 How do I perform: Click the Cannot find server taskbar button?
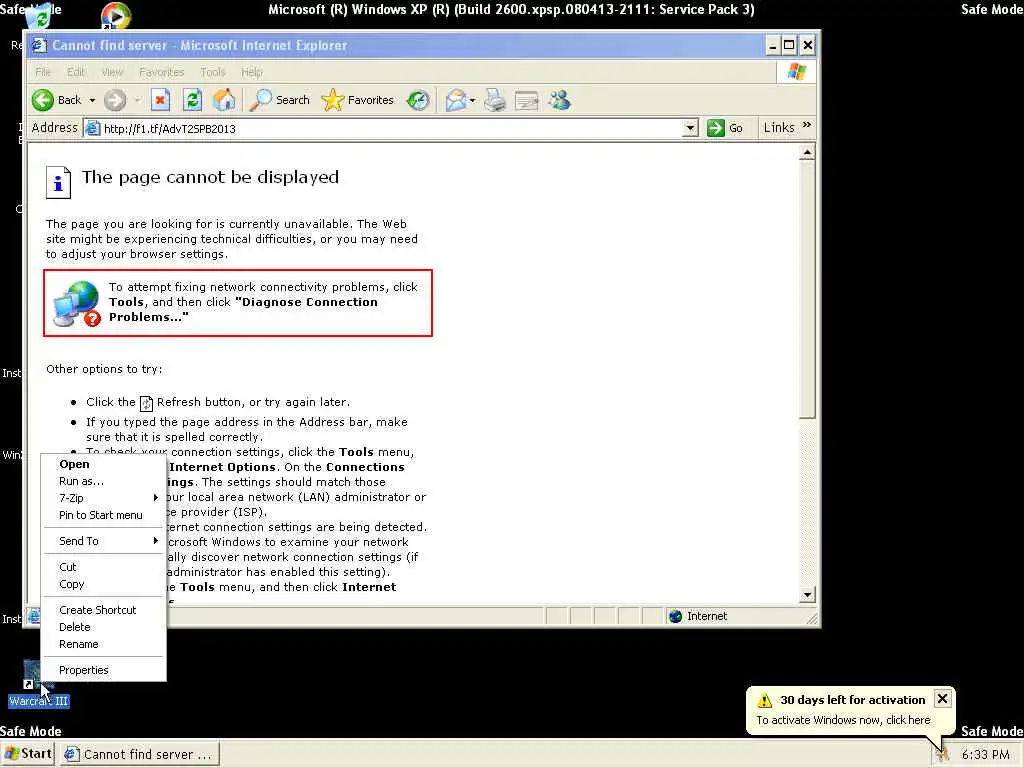tap(140, 754)
